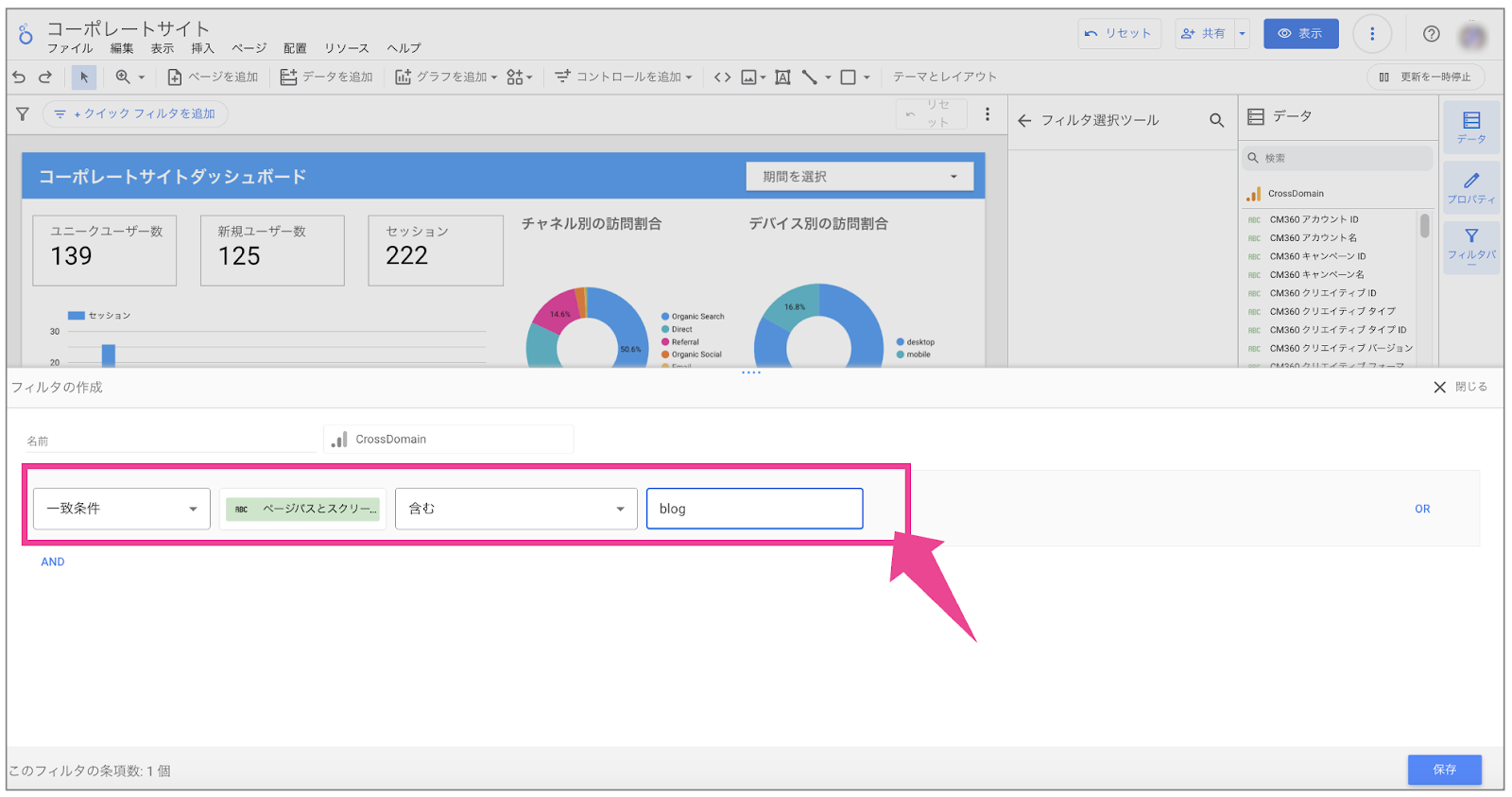
Task: Open the zoom magnifier tool
Action: point(123,77)
